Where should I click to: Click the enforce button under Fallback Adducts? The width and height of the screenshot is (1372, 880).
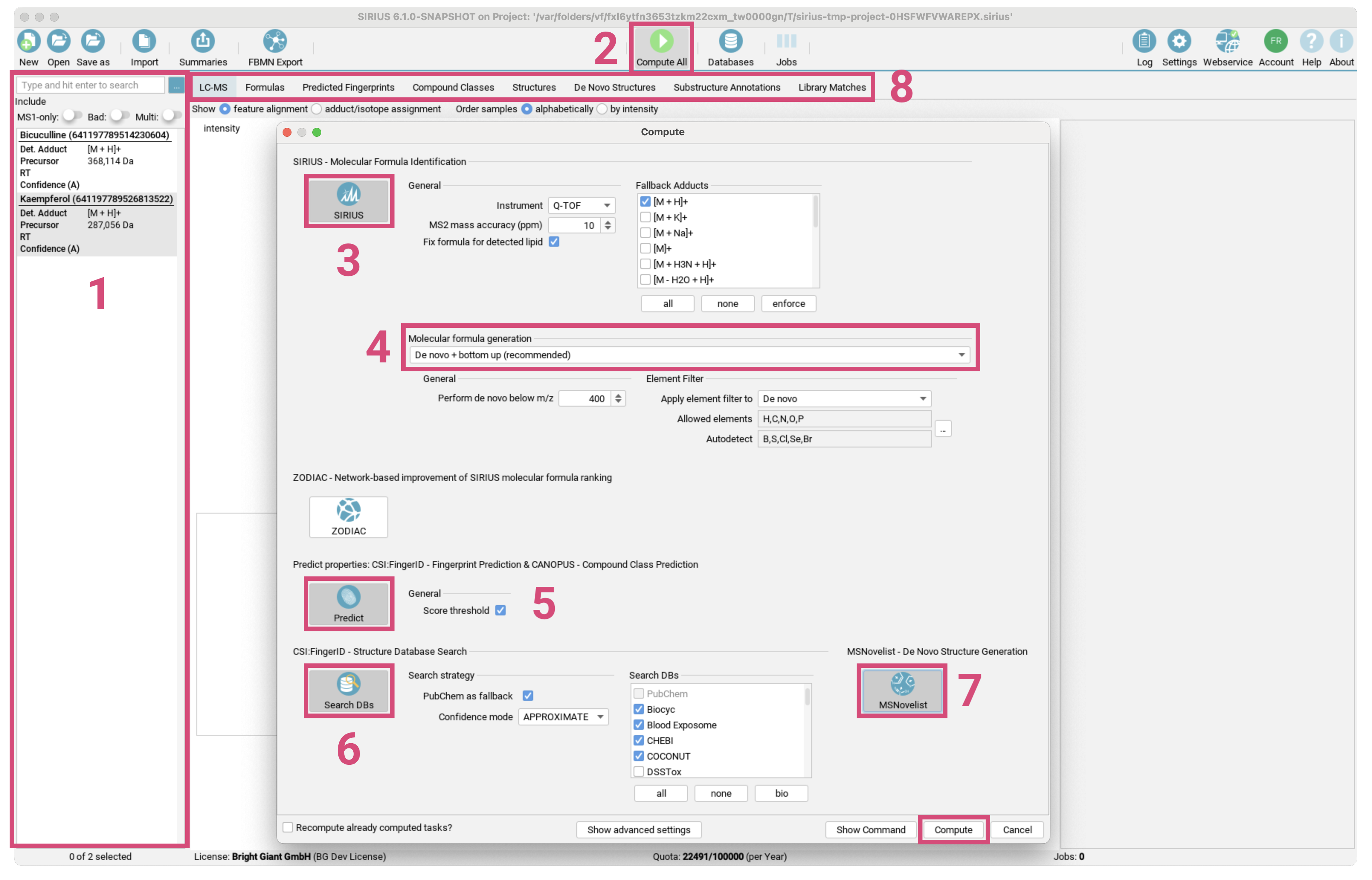[788, 303]
